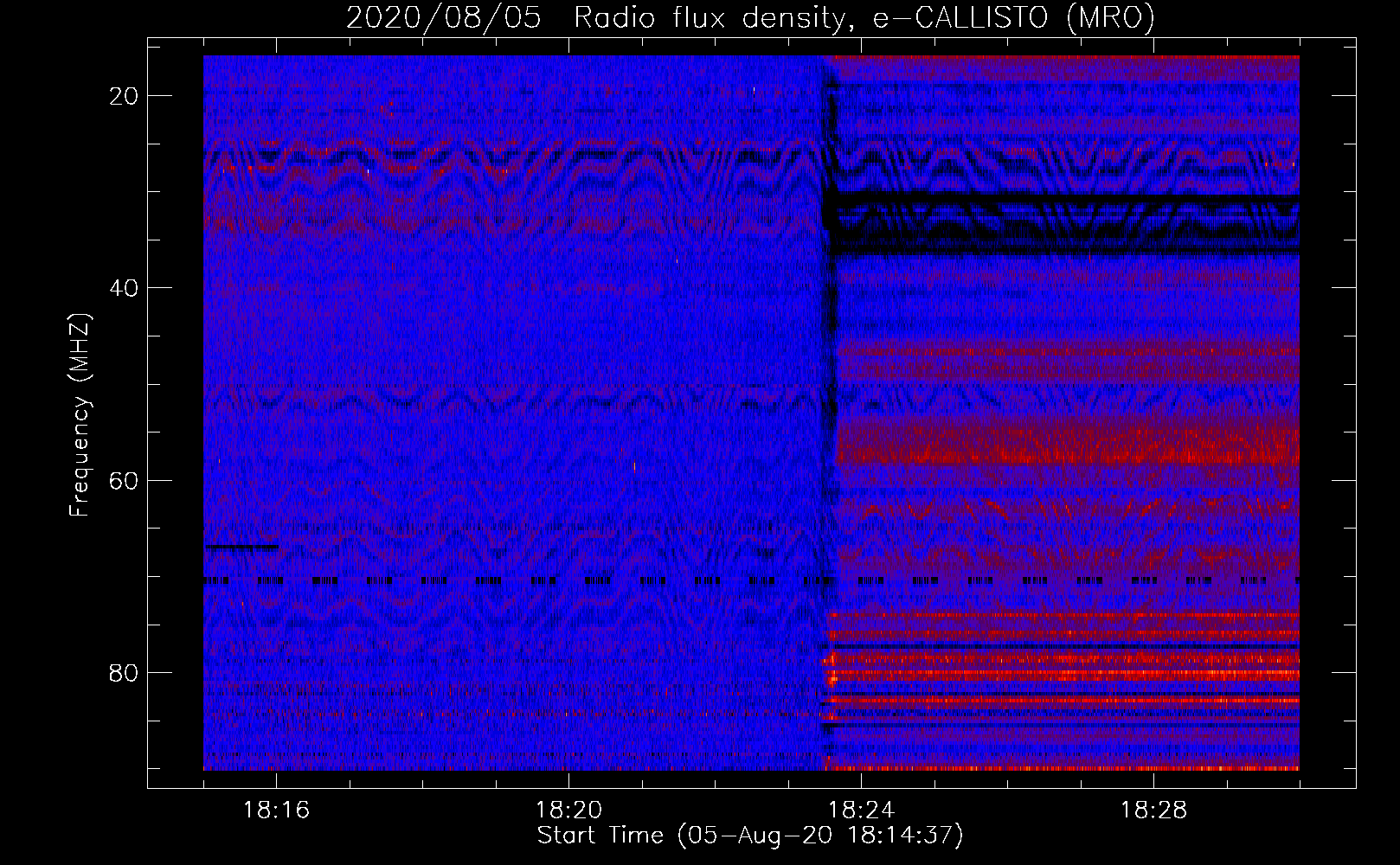Click the 18:24 time tick label

861,811
